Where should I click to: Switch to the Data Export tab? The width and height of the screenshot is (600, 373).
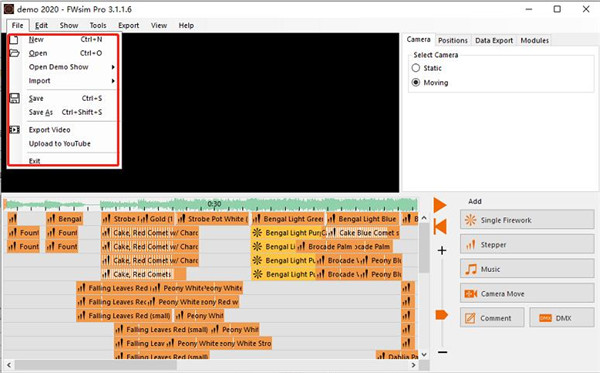(x=494, y=40)
